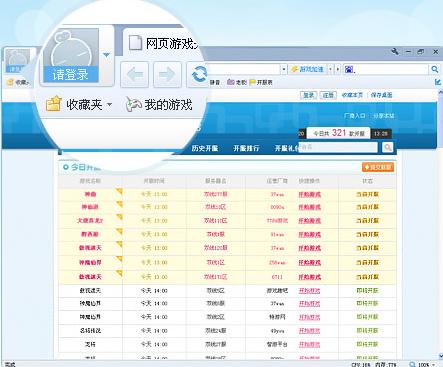
Task: Open the 开服排行 navigation tab
Action: tap(246, 148)
